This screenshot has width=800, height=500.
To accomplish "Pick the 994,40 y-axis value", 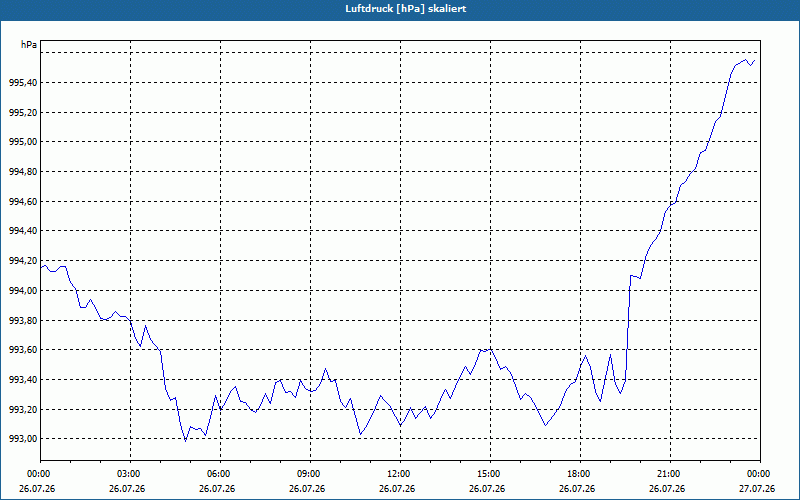I will click(x=23, y=231).
